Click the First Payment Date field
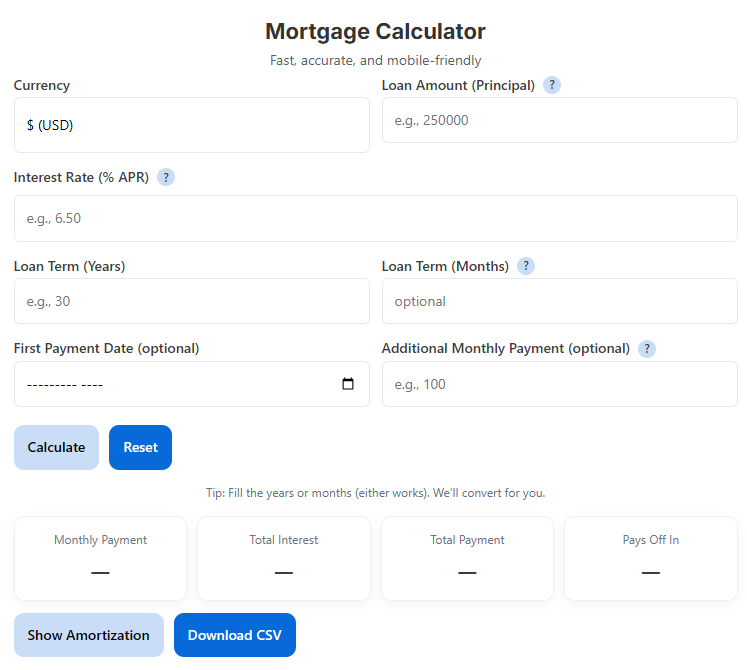This screenshot has height=670, width=747. tap(175, 384)
